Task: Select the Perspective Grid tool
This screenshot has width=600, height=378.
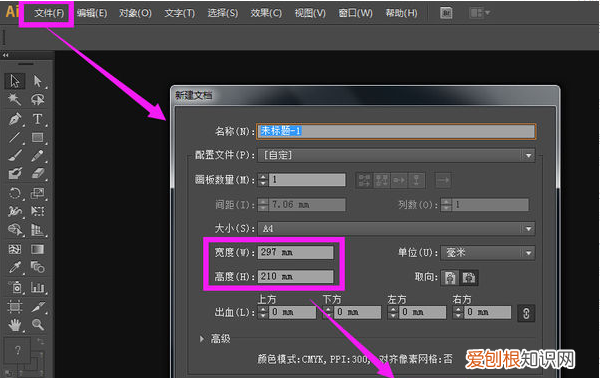Action: pyautogui.click(x=37, y=230)
